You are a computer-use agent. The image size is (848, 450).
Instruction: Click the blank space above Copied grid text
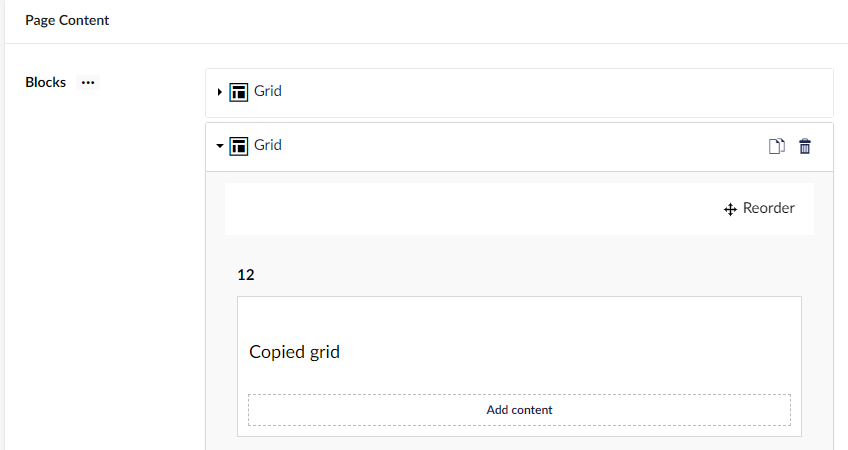[519, 318]
